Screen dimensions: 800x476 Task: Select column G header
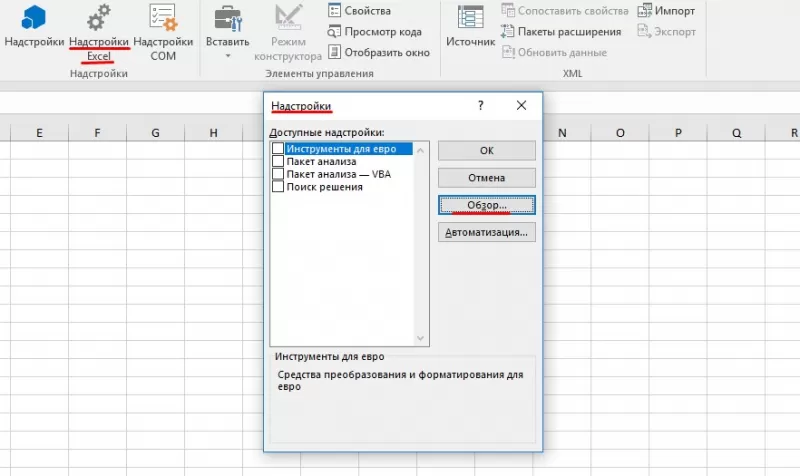(x=156, y=133)
